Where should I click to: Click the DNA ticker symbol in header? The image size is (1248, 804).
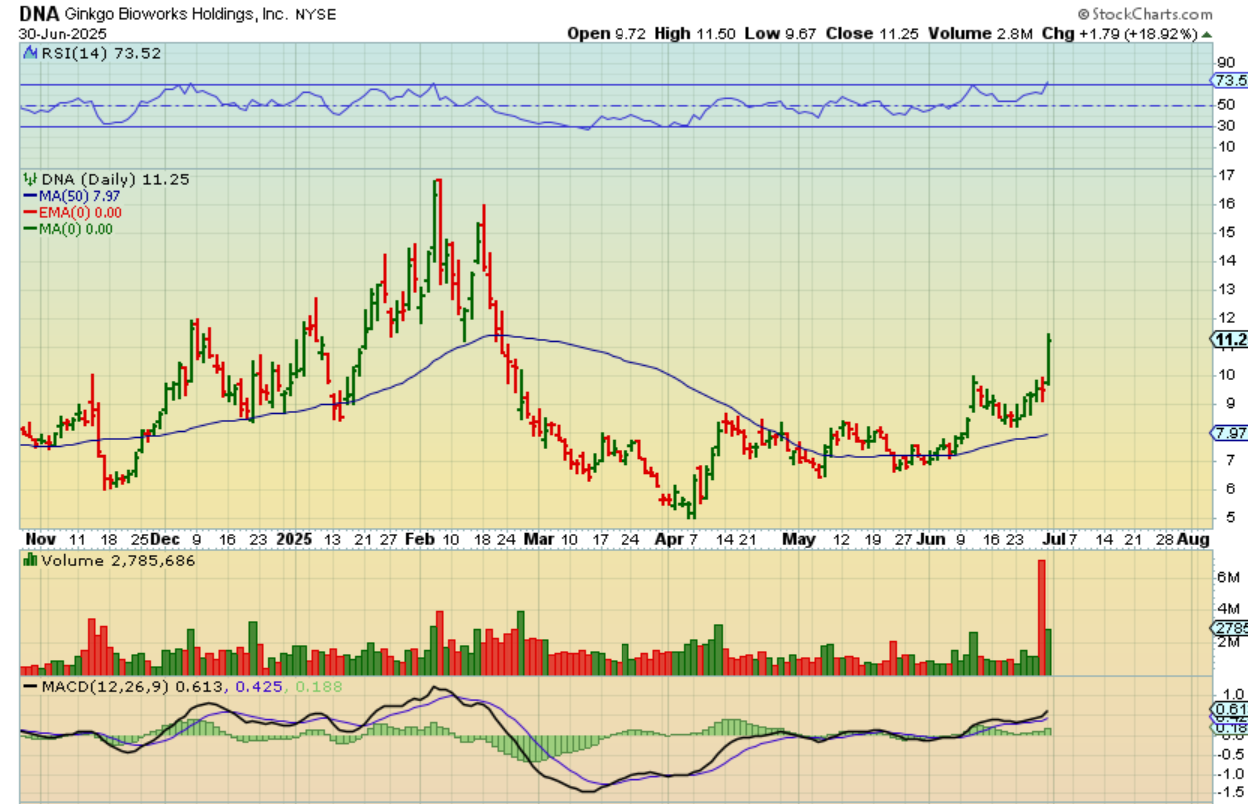coord(37,14)
